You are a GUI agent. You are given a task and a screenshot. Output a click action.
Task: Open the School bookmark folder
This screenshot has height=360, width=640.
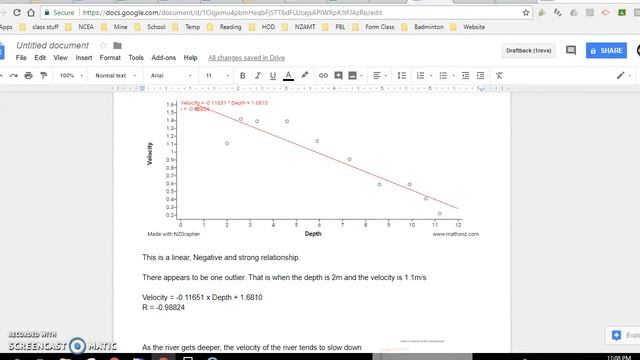(150, 27)
